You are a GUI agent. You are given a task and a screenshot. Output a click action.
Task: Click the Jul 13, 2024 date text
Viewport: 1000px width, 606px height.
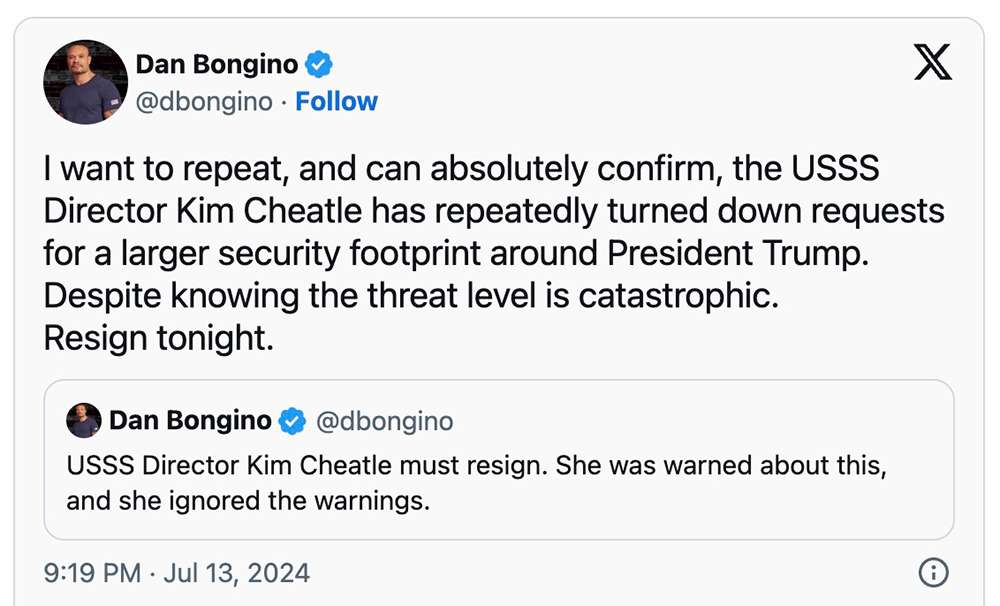(x=237, y=573)
